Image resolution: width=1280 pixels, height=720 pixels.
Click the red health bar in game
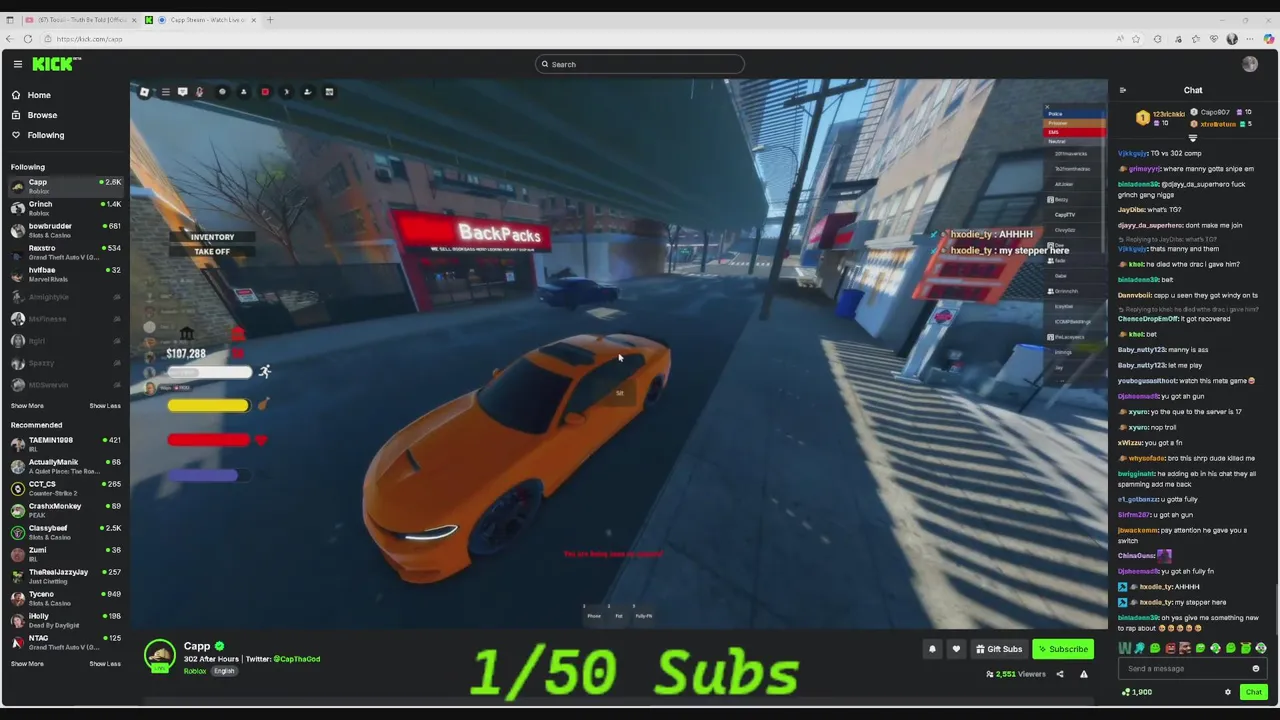click(x=208, y=439)
